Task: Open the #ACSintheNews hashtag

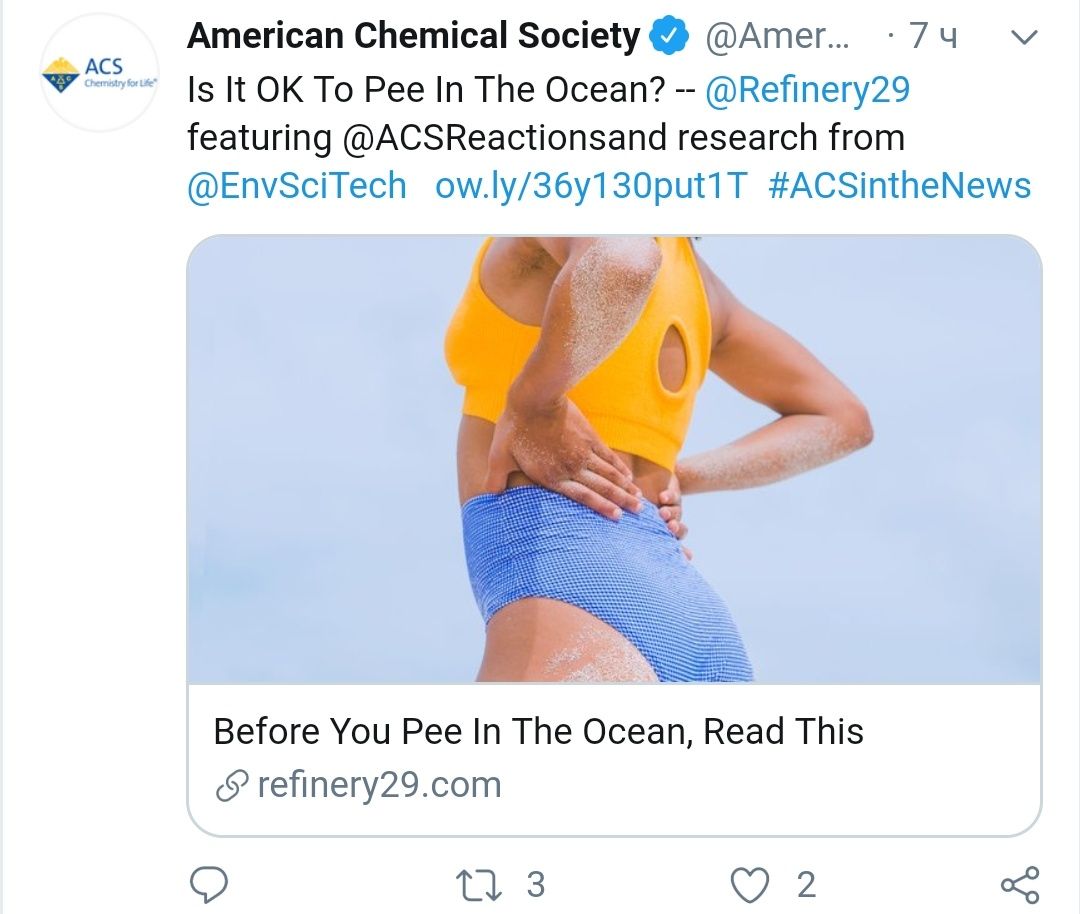Action: click(899, 186)
